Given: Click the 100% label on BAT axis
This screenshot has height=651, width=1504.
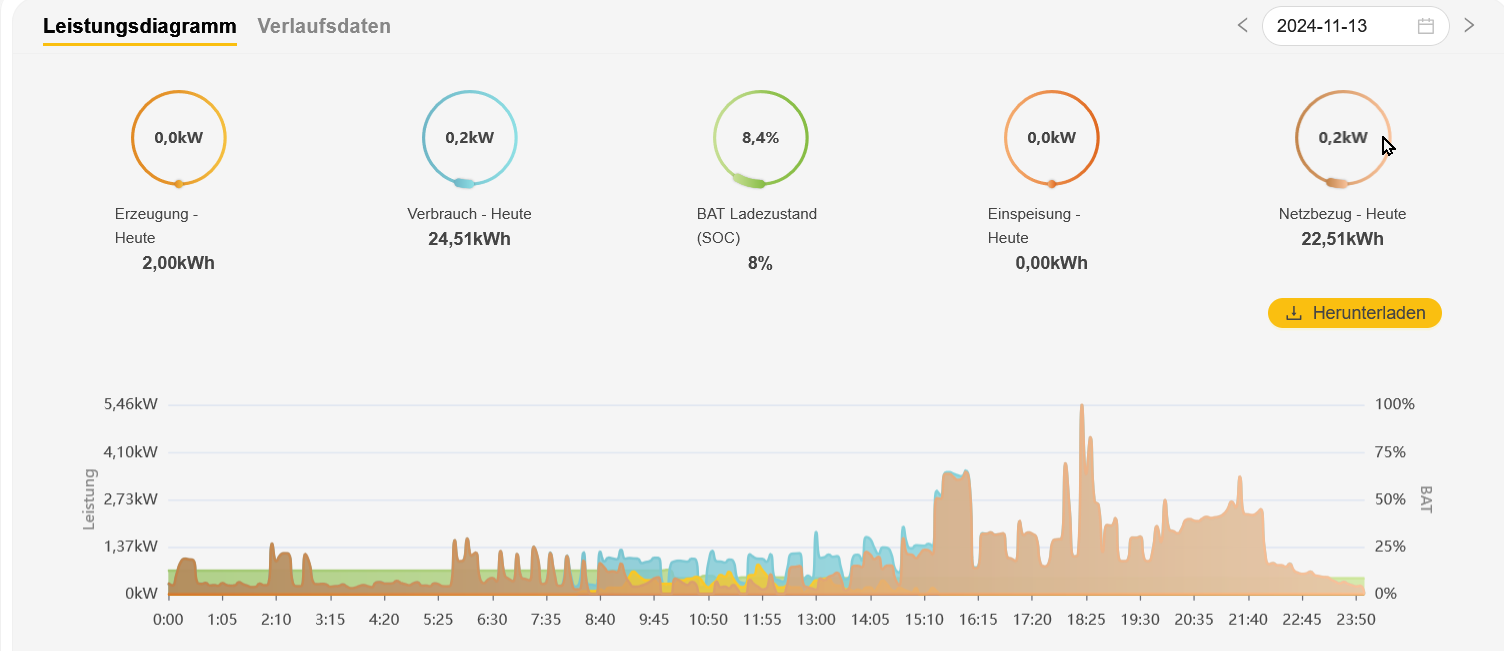Looking at the screenshot, I should (1395, 404).
